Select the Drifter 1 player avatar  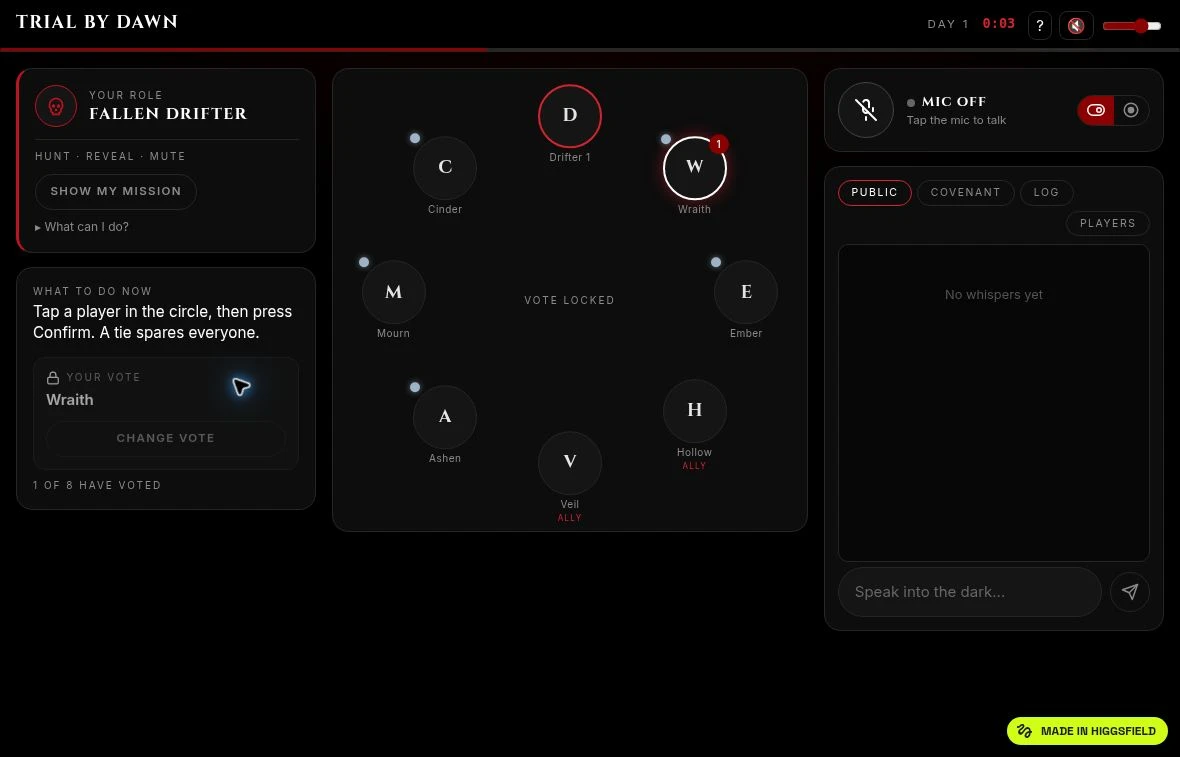click(570, 116)
